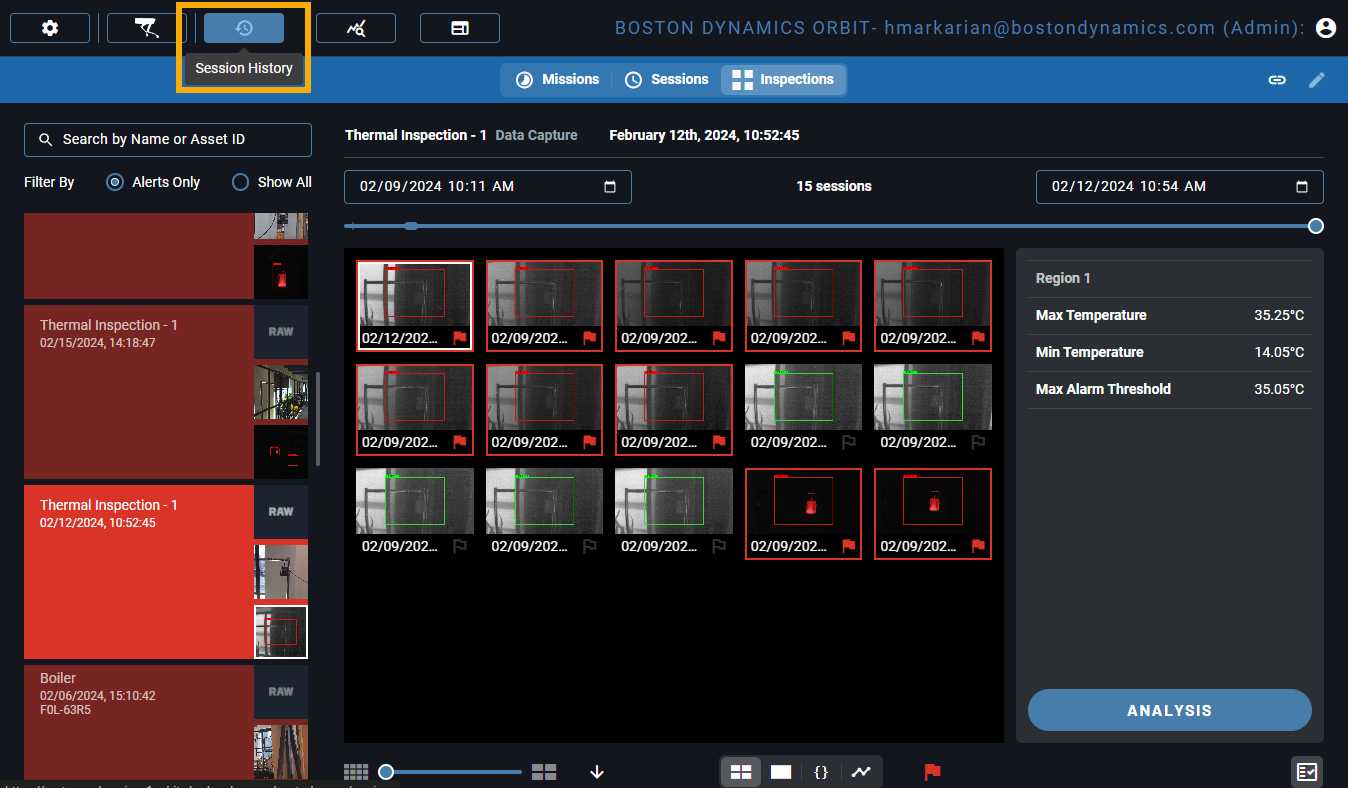This screenshot has height=788, width=1348.
Task: Select the Show All radio button
Action: [240, 182]
